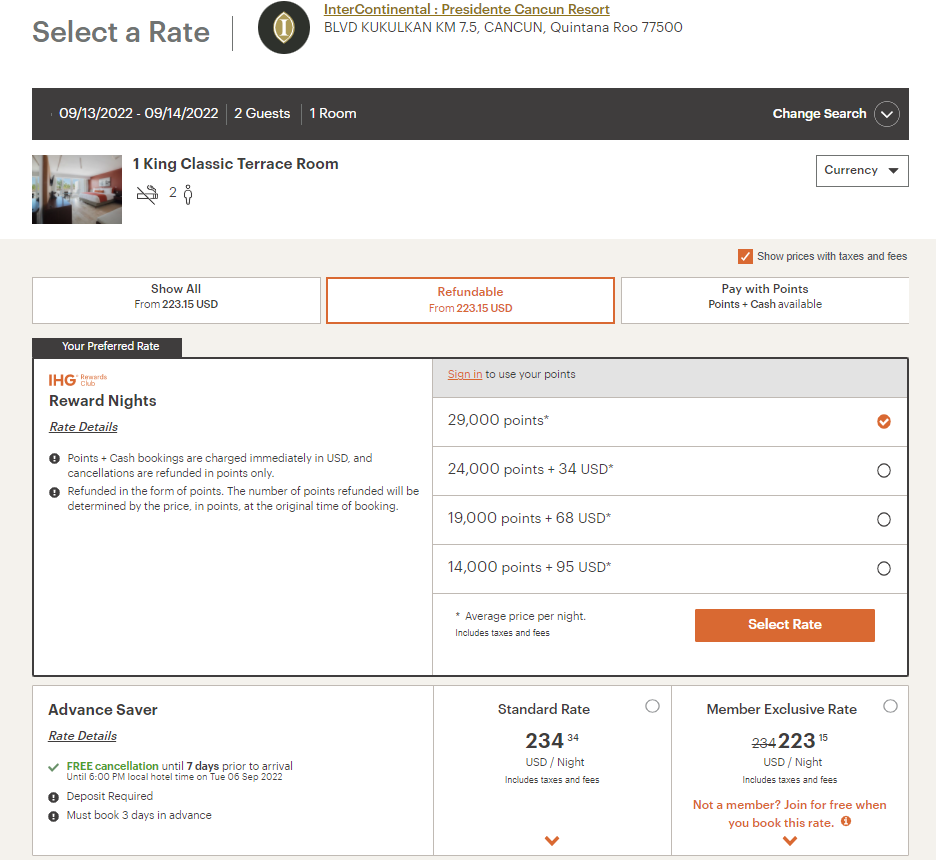
Task: Click the InterContinental hotel logo icon
Action: click(284, 27)
